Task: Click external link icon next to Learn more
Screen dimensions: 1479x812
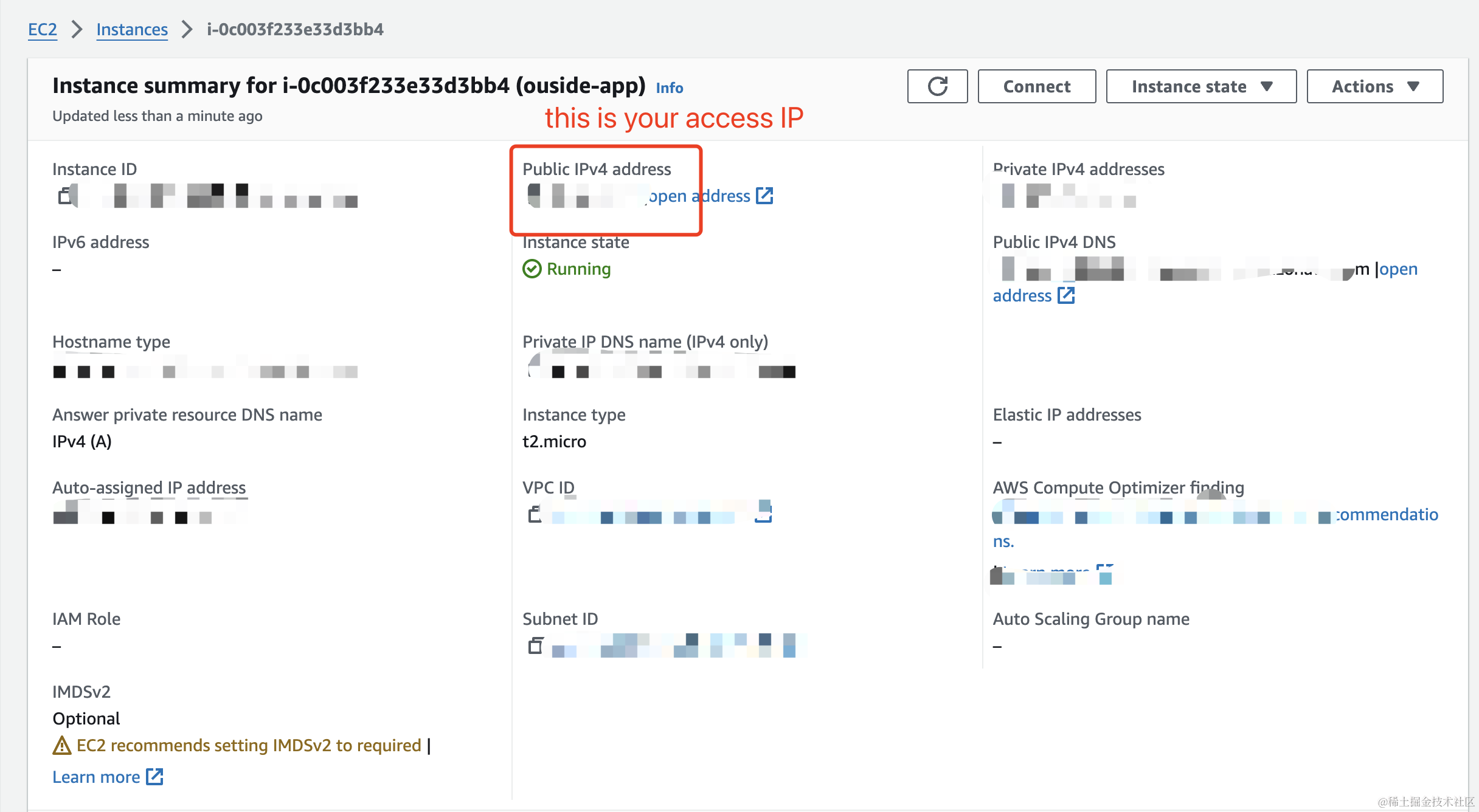Action: tap(154, 777)
